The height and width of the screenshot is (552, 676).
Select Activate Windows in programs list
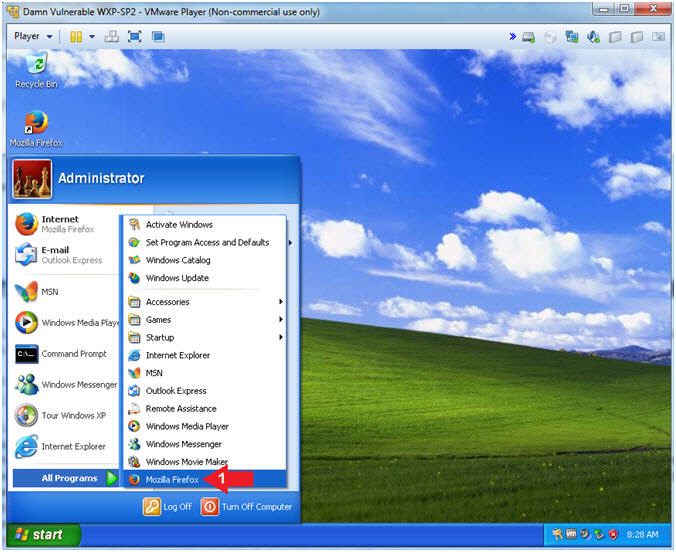click(205, 225)
